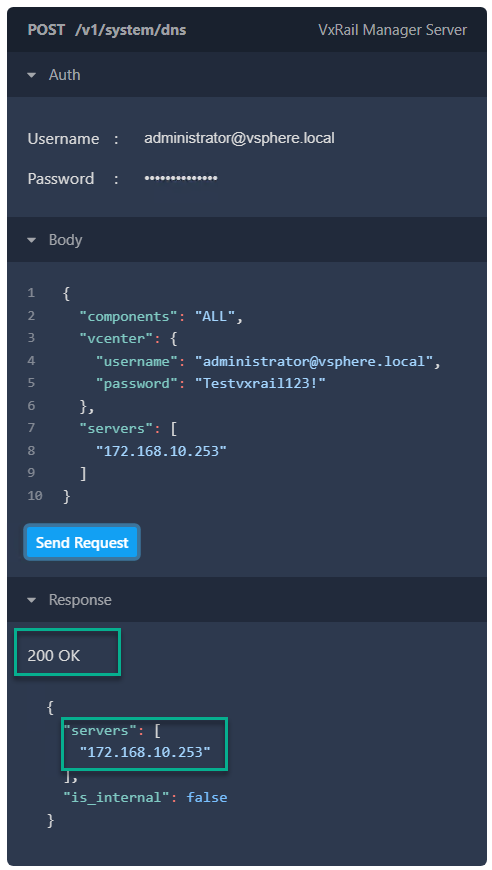Click the POST /v1/system/dns endpoint title
The image size is (492, 870).
pyautogui.click(x=107, y=30)
